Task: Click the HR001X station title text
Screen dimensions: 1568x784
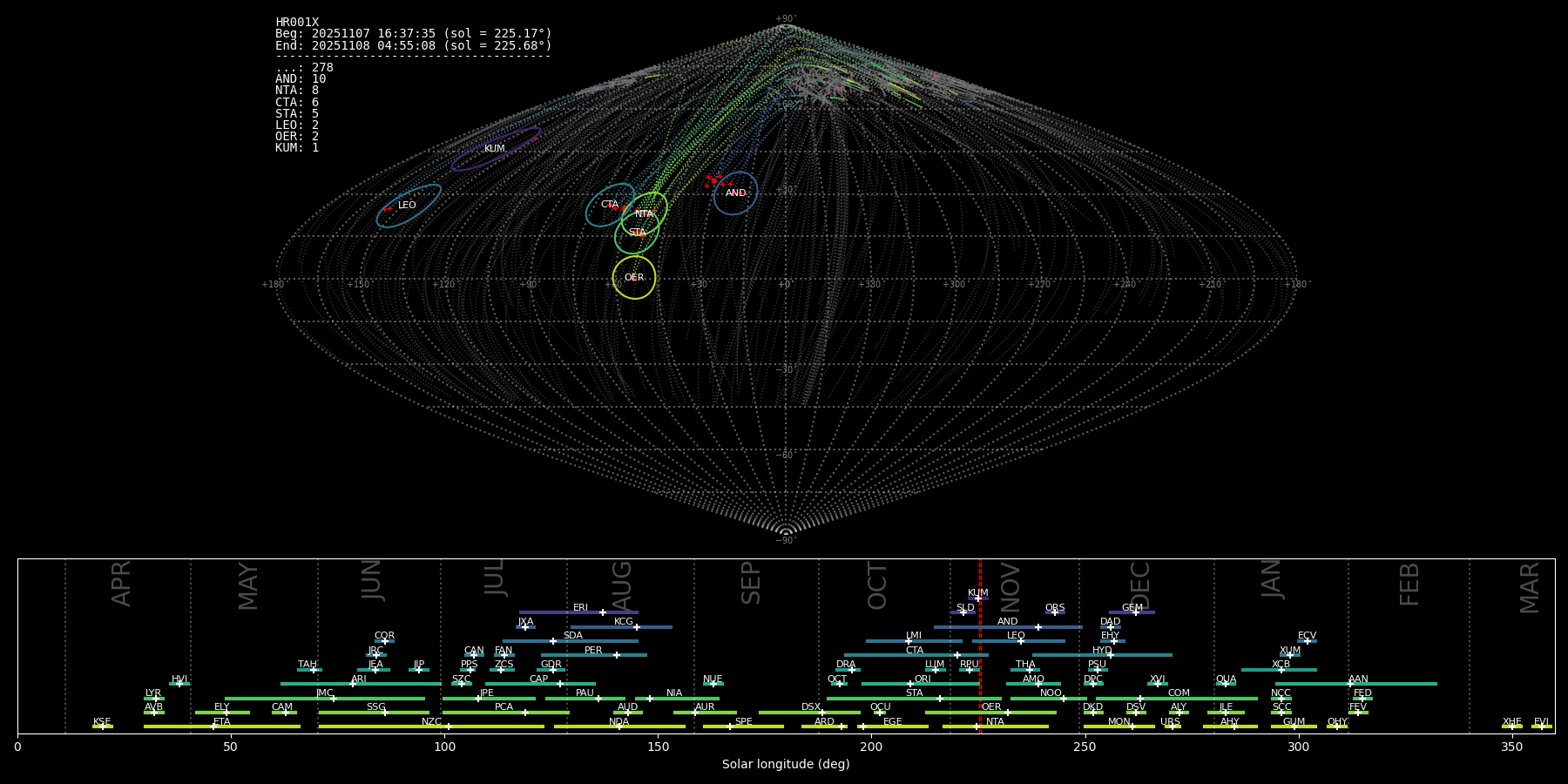Action: tap(297, 23)
